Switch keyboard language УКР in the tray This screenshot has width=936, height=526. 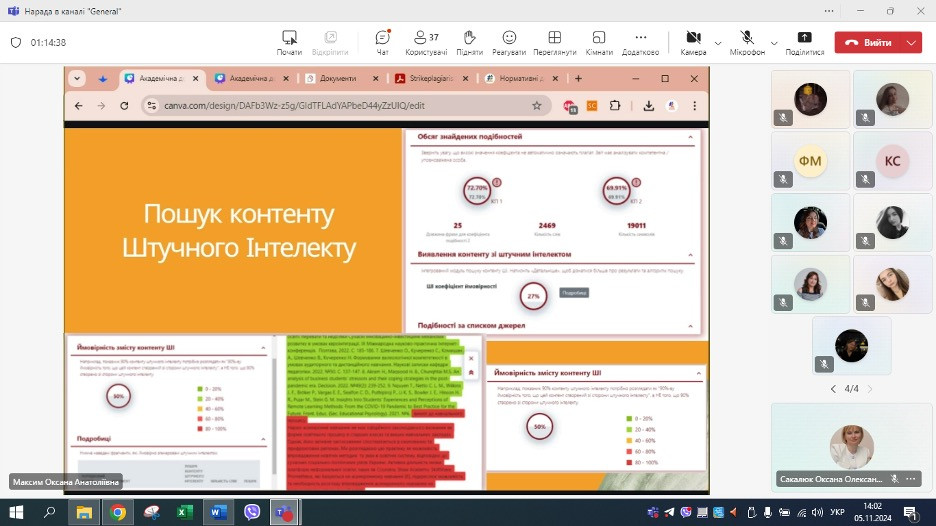838,512
